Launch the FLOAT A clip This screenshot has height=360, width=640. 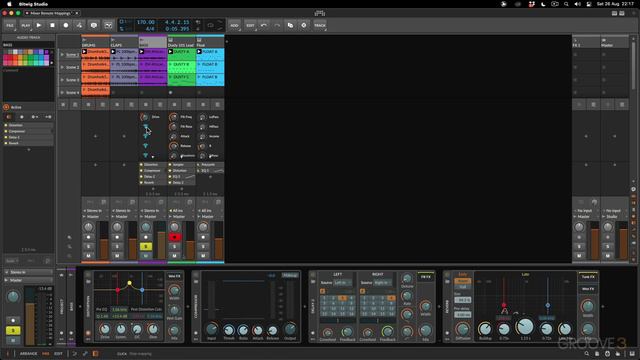pyautogui.click(x=199, y=52)
